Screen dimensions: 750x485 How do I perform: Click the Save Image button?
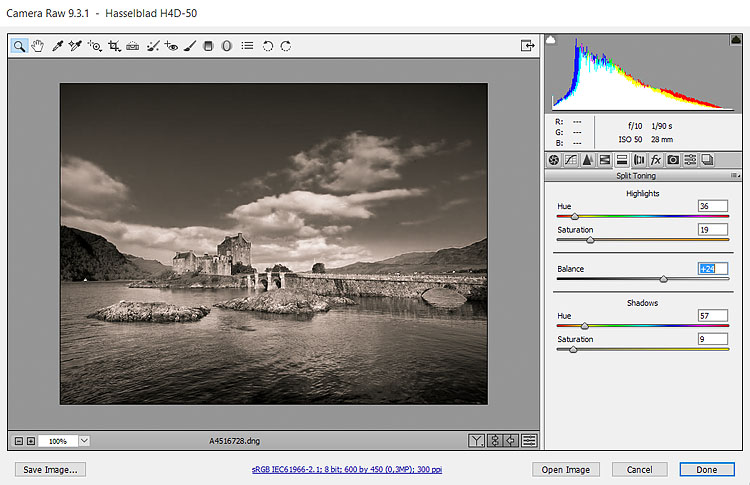point(50,469)
